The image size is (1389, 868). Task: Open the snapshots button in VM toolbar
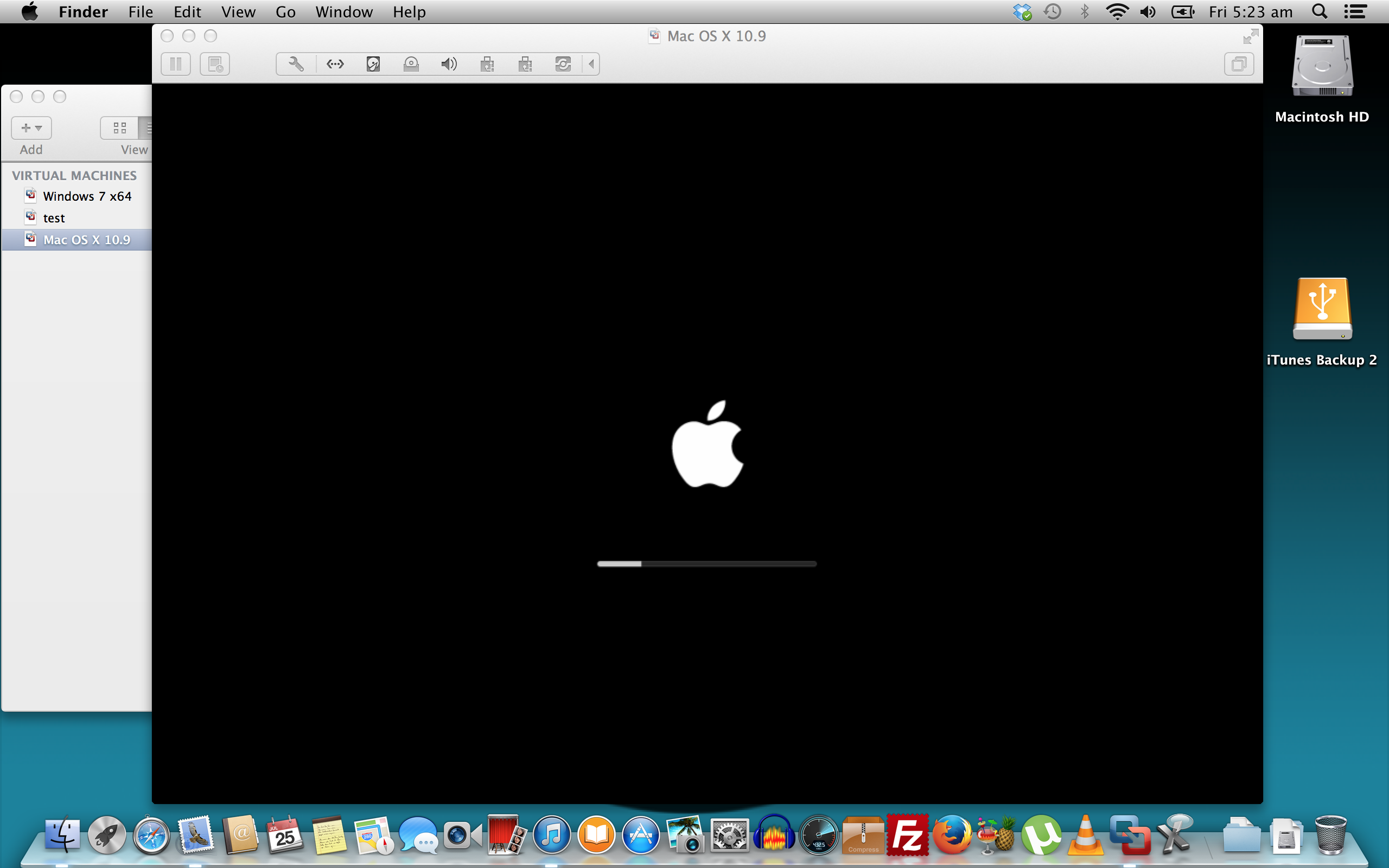[x=215, y=63]
